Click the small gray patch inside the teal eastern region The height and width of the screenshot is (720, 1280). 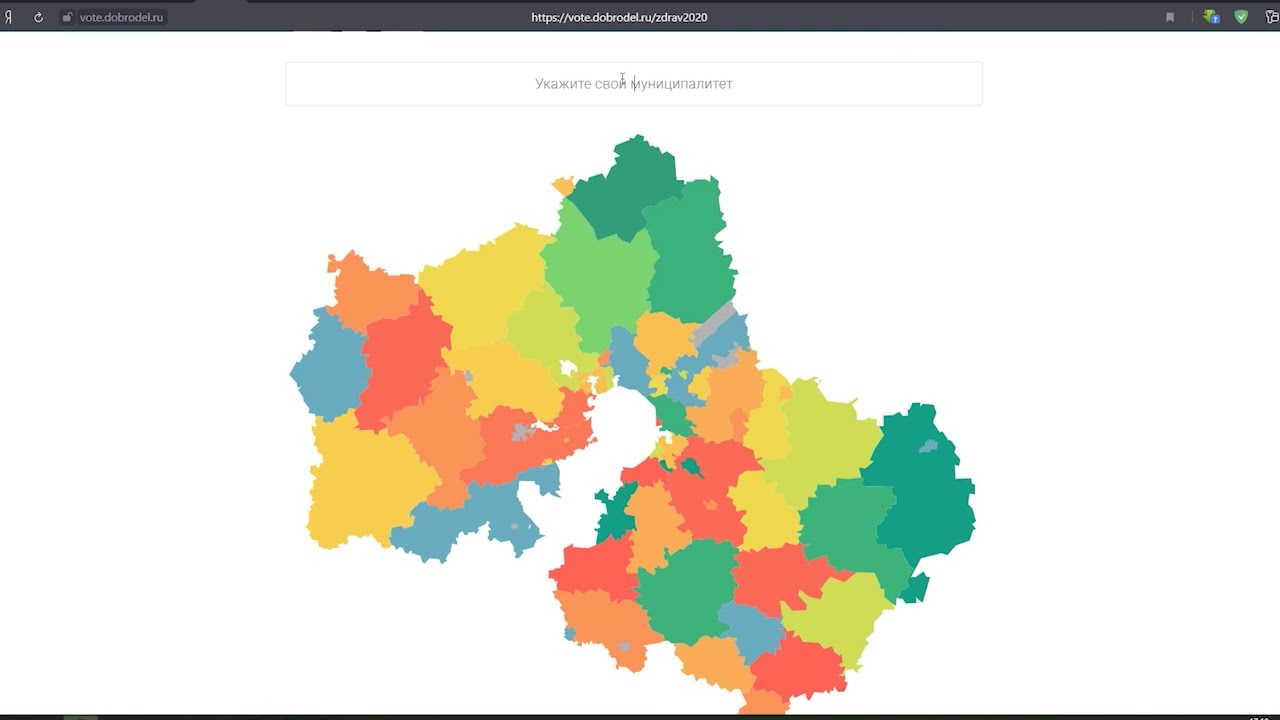(931, 445)
